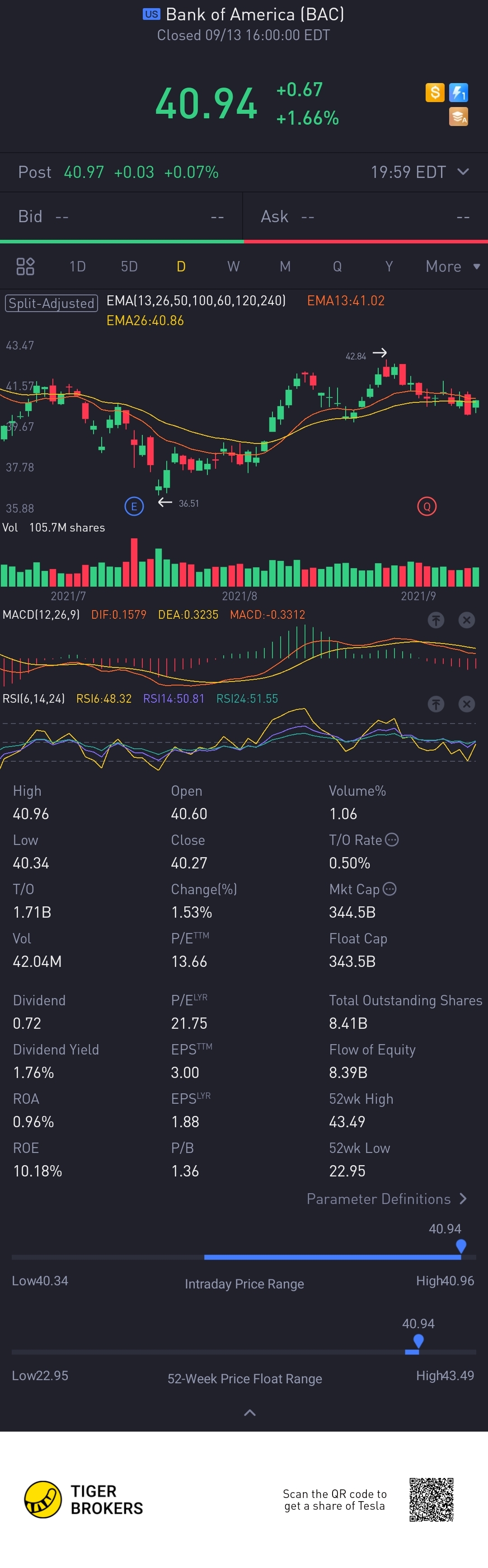Tap the Total Outstanding Shares 8.41B value
Screen dimensions: 488x1568
[348, 1022]
